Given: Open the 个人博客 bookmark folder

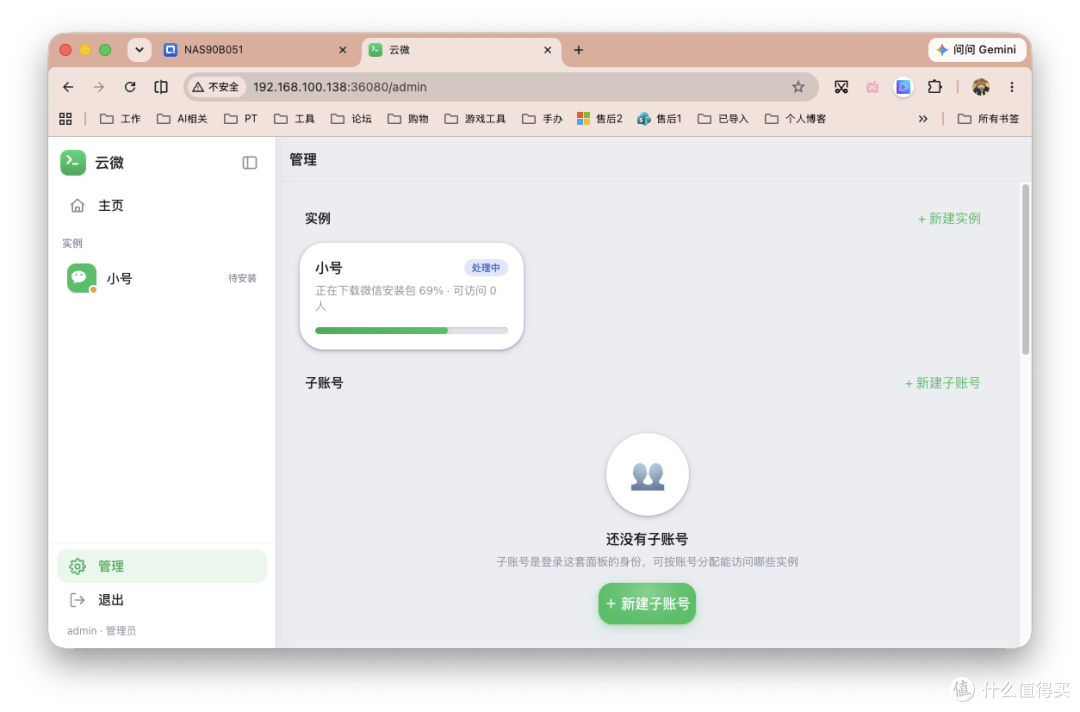Looking at the screenshot, I should (796, 118).
